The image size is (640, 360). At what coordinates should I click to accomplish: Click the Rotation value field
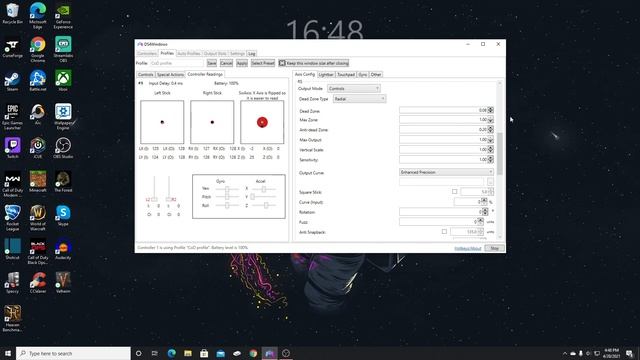(x=441, y=212)
